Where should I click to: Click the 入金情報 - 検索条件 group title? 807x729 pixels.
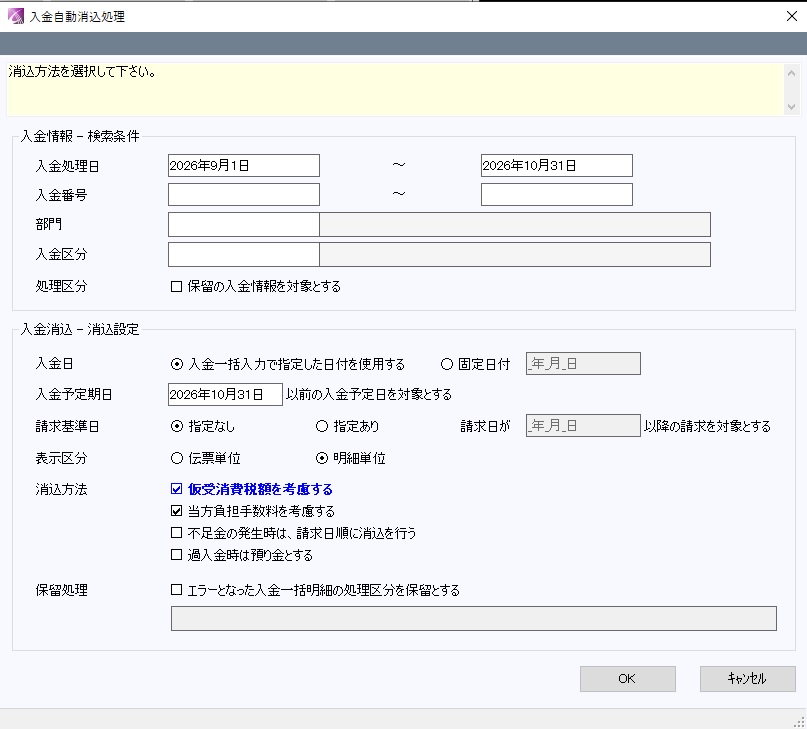coord(80,136)
